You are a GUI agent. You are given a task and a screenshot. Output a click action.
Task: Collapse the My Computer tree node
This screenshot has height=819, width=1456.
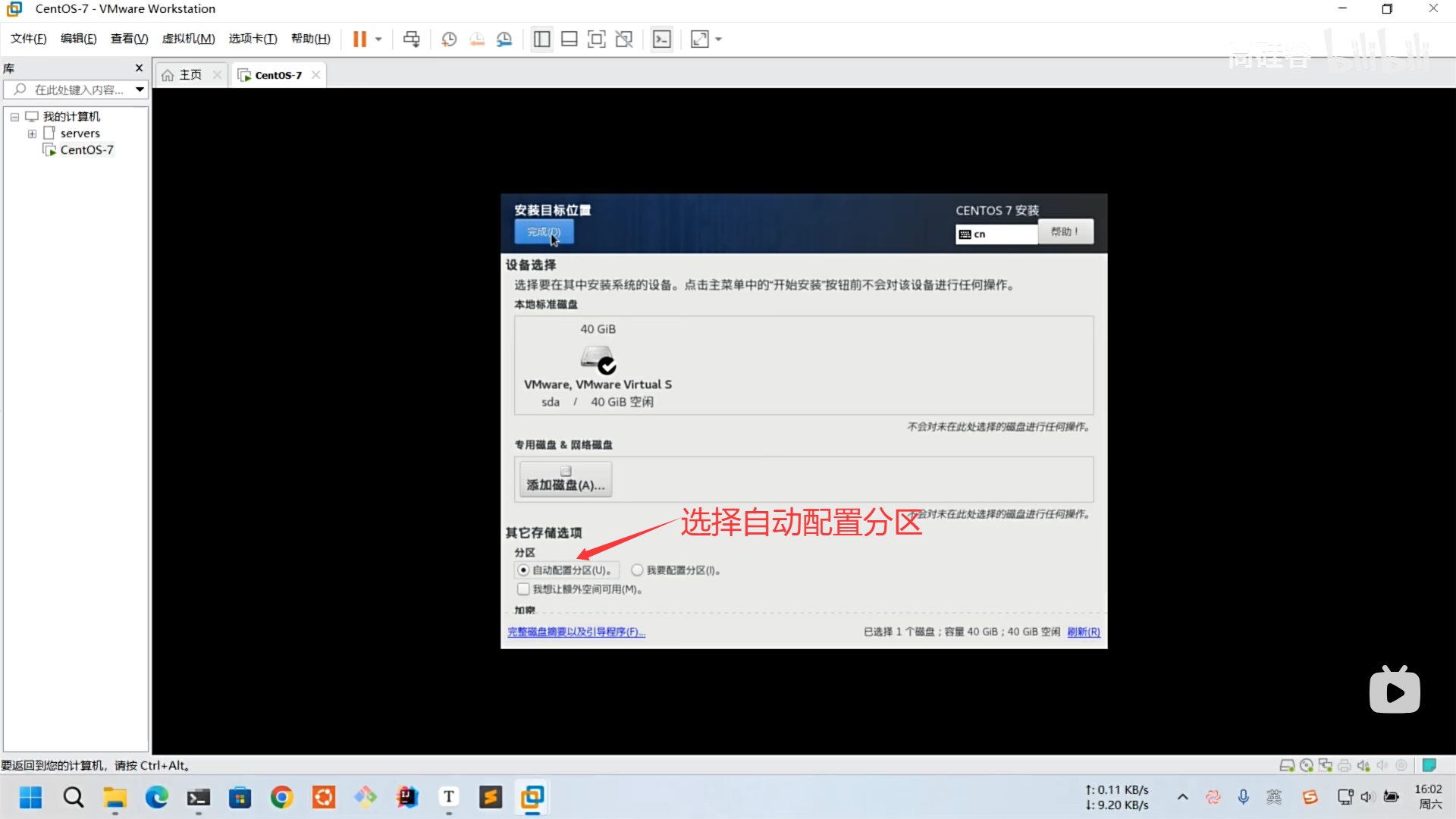[14, 117]
